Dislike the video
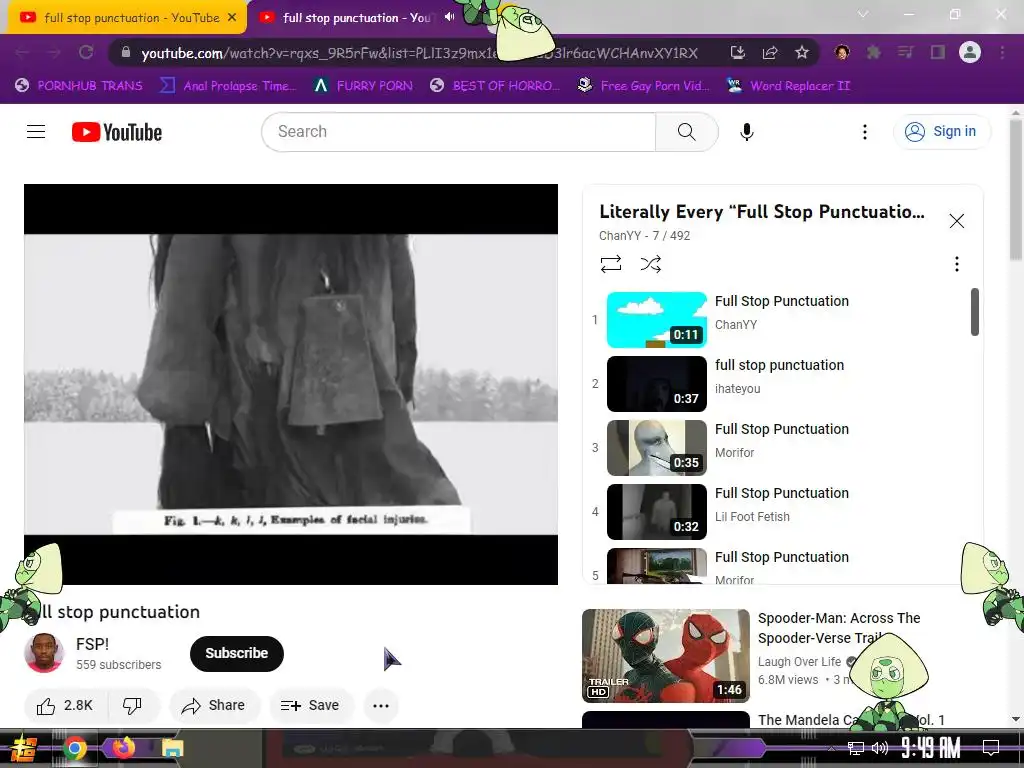Image resolution: width=1024 pixels, height=768 pixels. (x=133, y=705)
